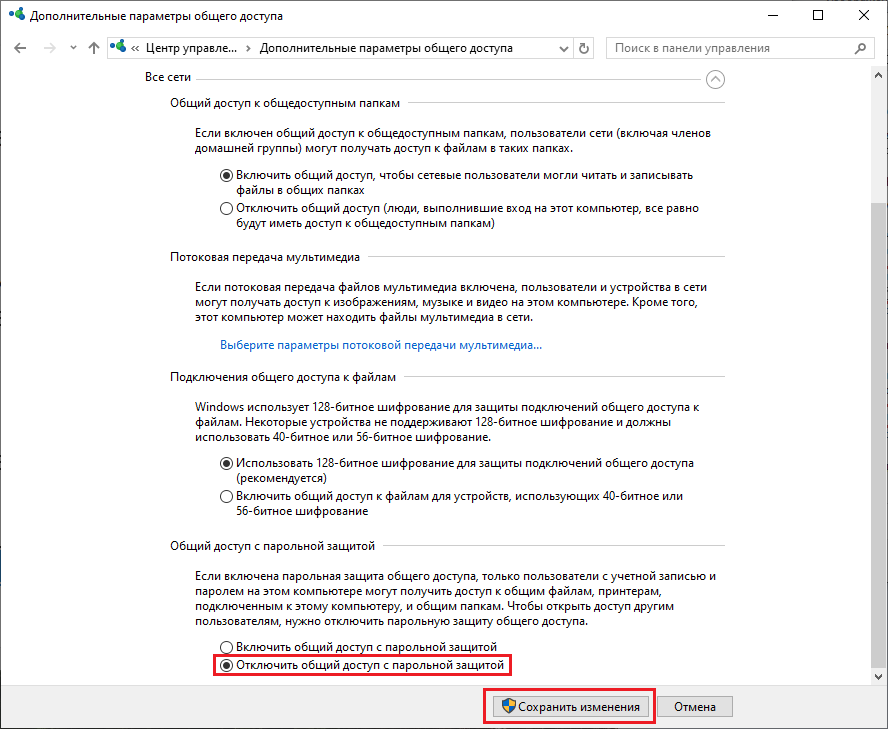Screen dimensions: 888x729
Task: Click the 'Дополнительные параметры общего доступа' breadcrumb
Action: point(386,48)
